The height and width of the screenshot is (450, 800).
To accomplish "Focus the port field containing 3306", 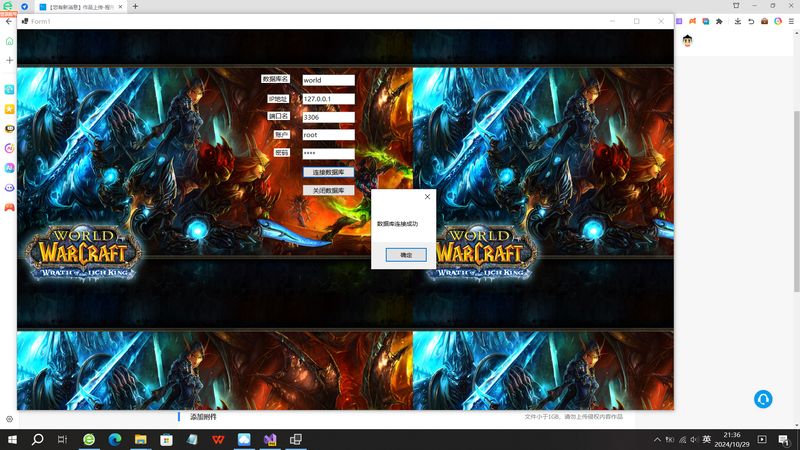I will coord(328,117).
